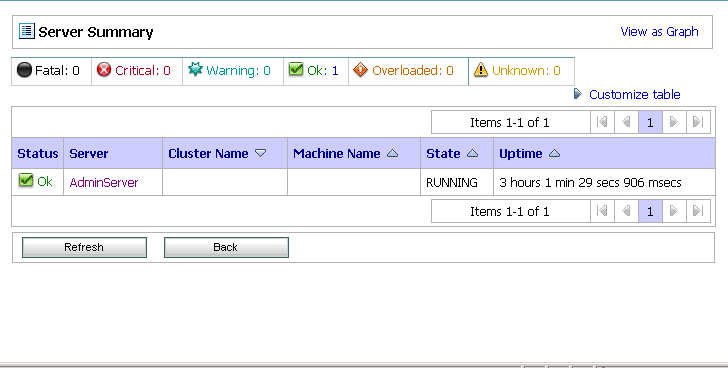728x368 pixels.
Task: Click the top 'Items 1-1 of 1' text
Action: pos(509,123)
